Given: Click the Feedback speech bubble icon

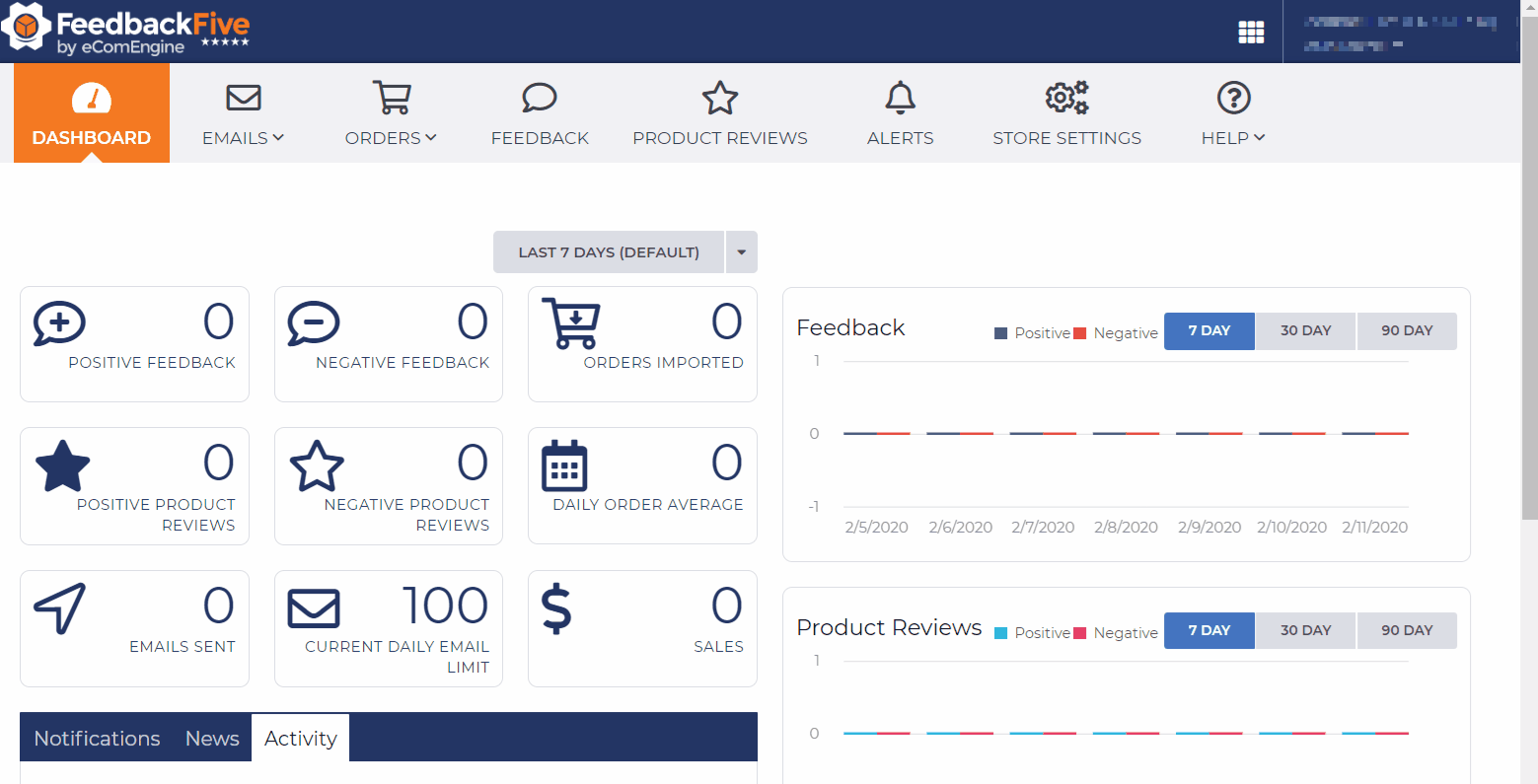Looking at the screenshot, I should 539,98.
